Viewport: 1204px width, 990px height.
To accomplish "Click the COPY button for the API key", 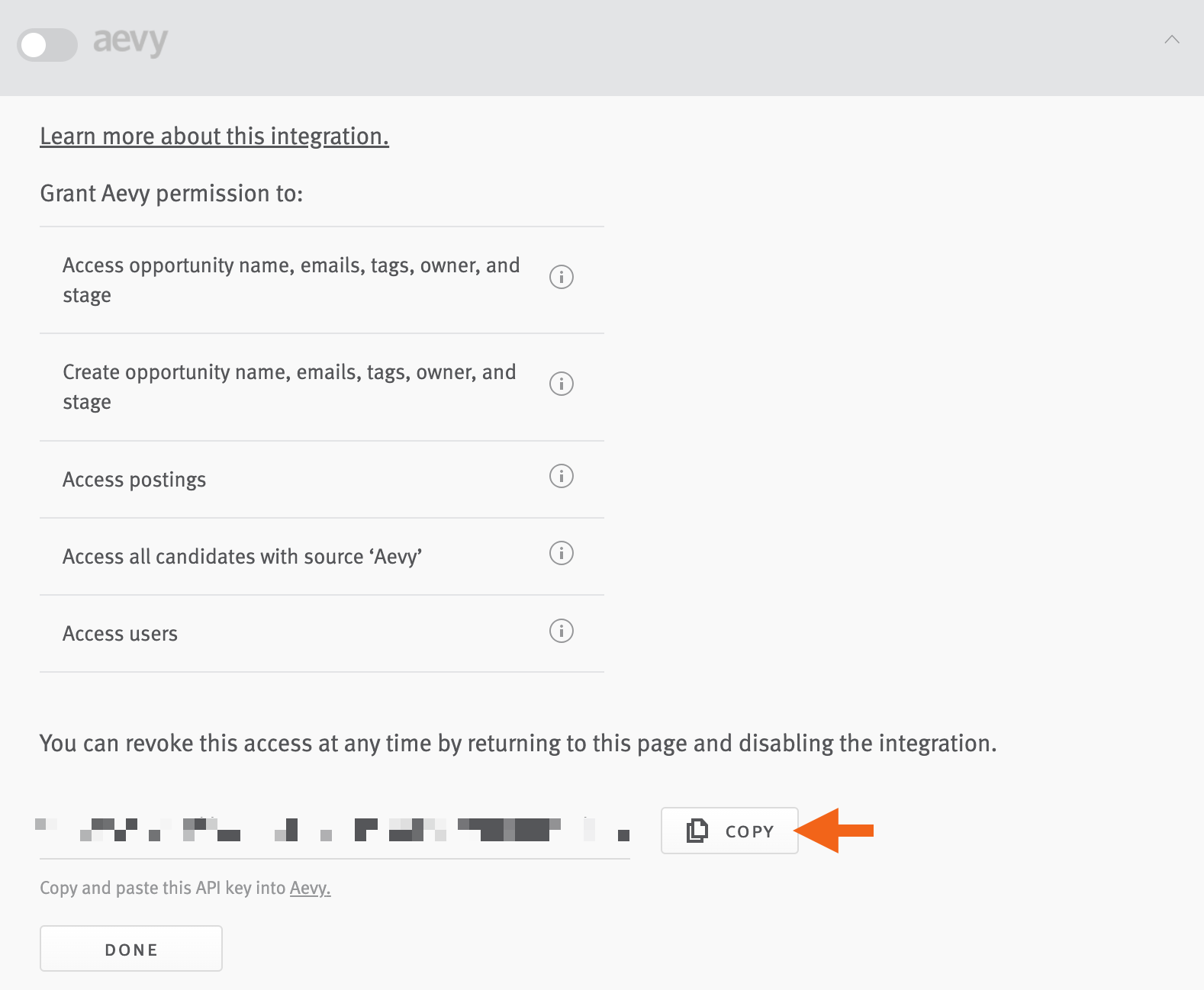I will point(729,831).
